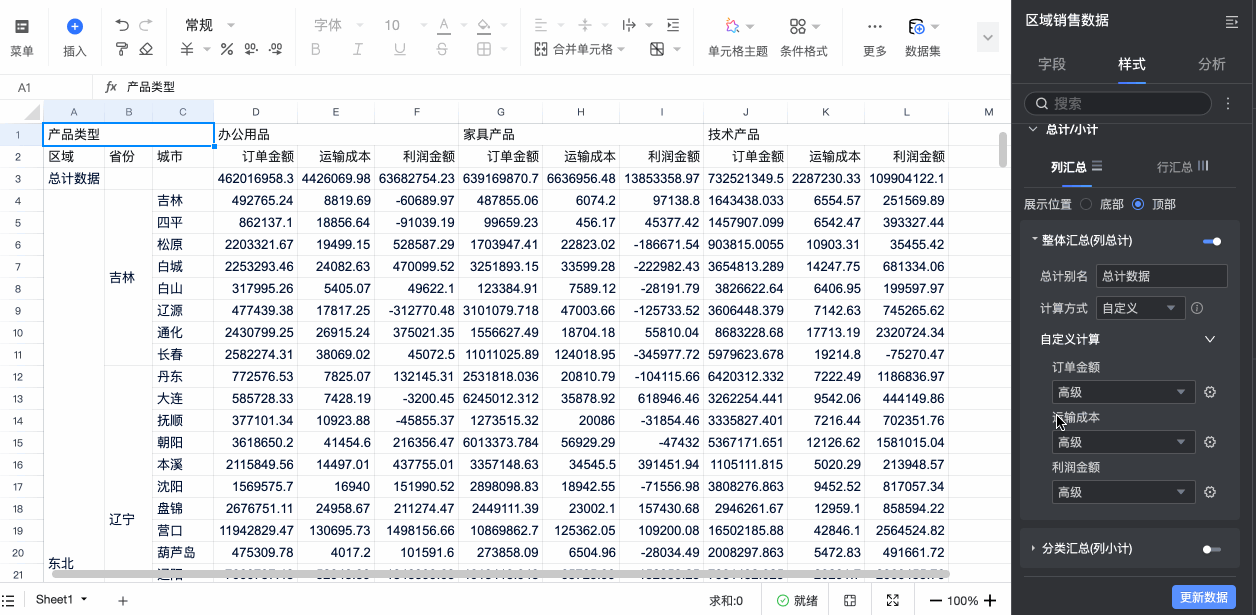Screen dimensions: 1256x615
Task: Add a new sheet with plus icon
Action: coord(123,600)
